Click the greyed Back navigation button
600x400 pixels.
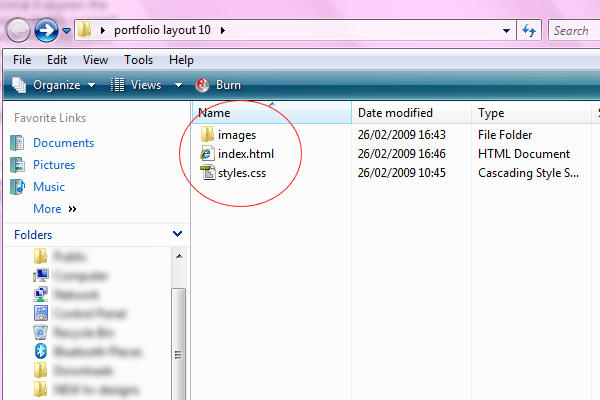point(18,30)
